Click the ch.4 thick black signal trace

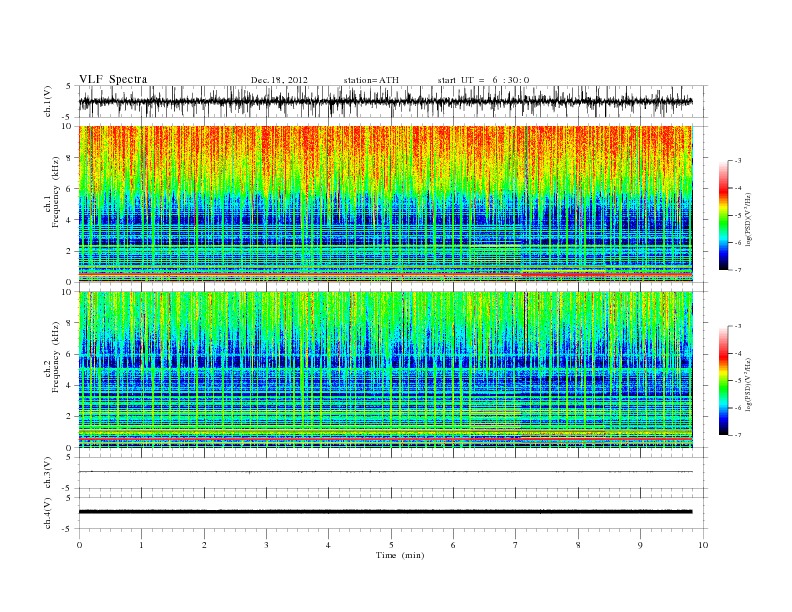click(385, 512)
